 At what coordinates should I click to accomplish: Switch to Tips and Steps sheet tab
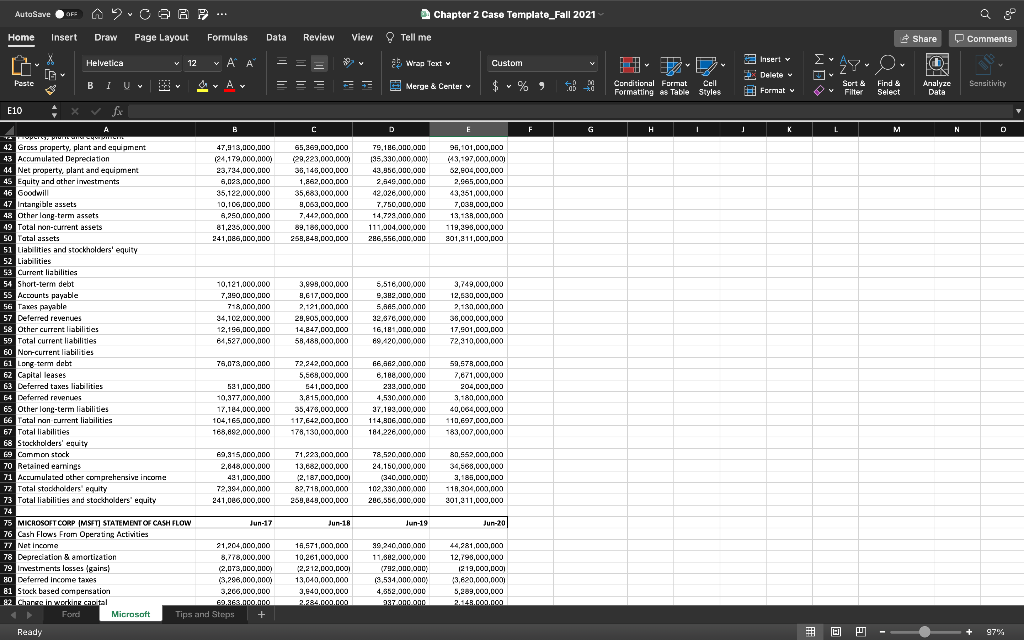[204, 614]
